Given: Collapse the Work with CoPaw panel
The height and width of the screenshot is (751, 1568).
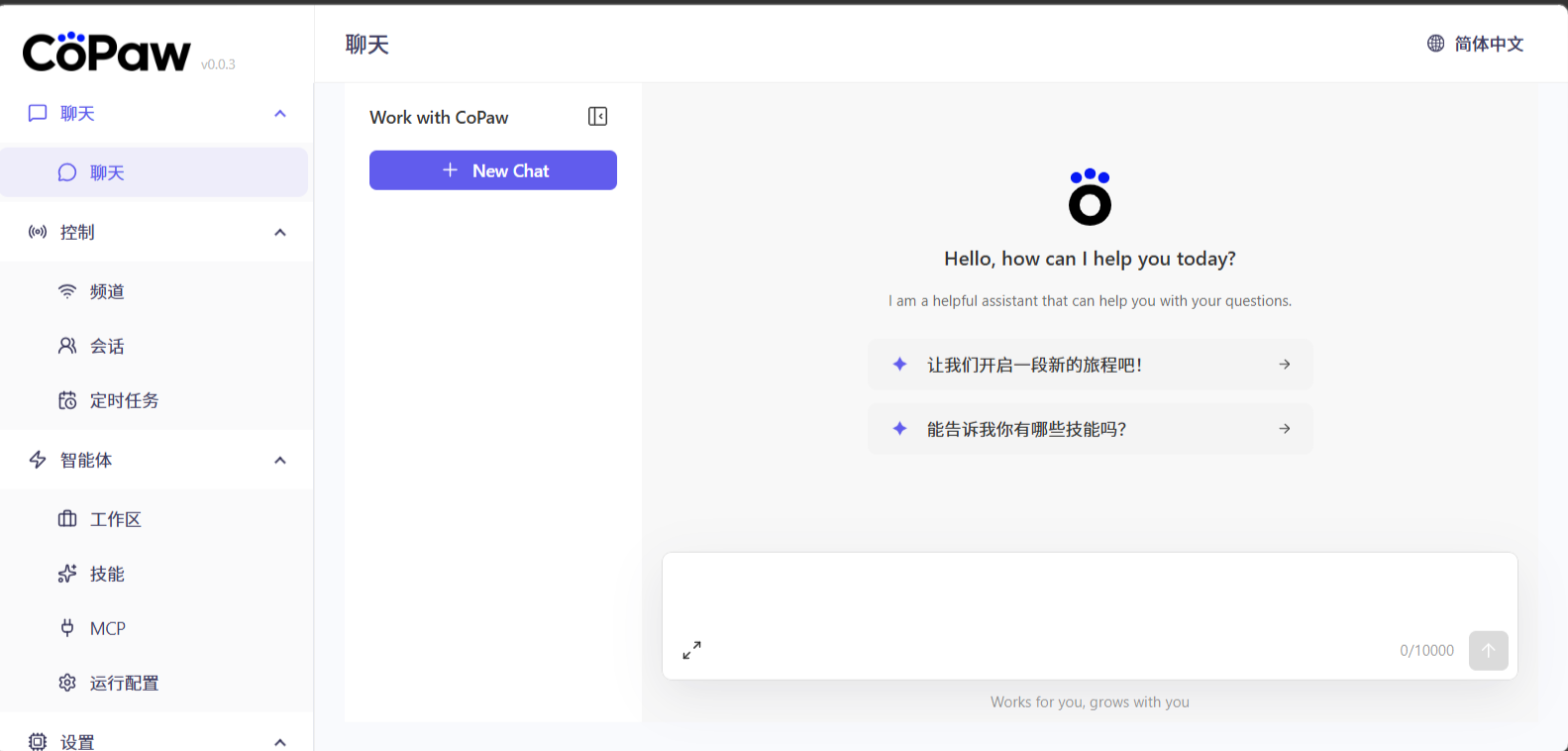Looking at the screenshot, I should [x=597, y=117].
